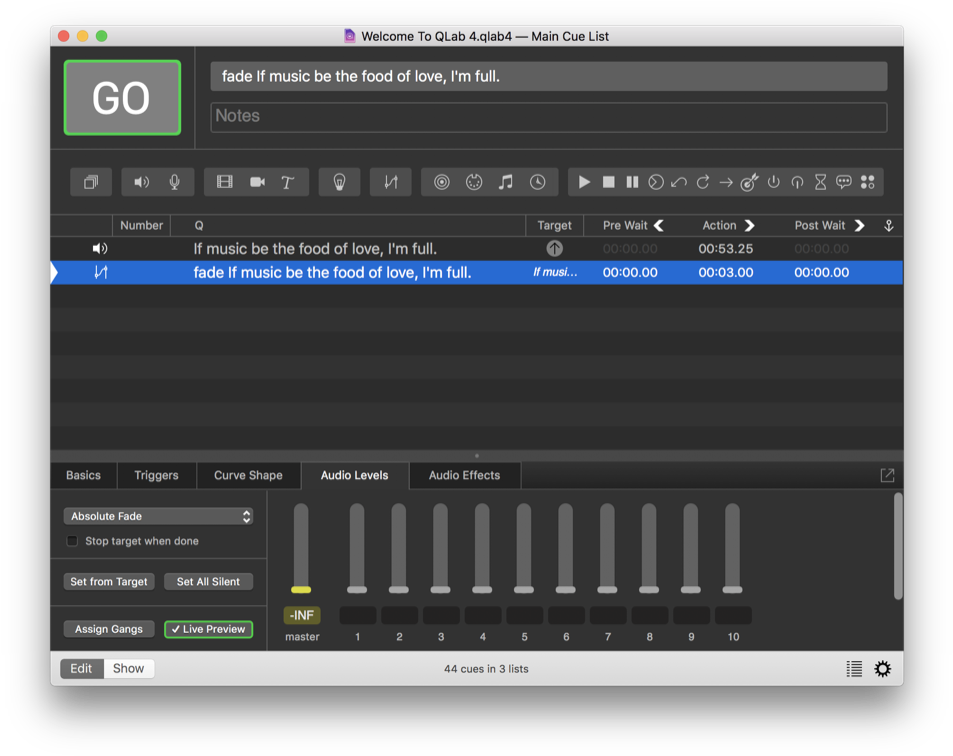
Task: Toggle the Stop target when done checkbox
Action: click(x=72, y=541)
